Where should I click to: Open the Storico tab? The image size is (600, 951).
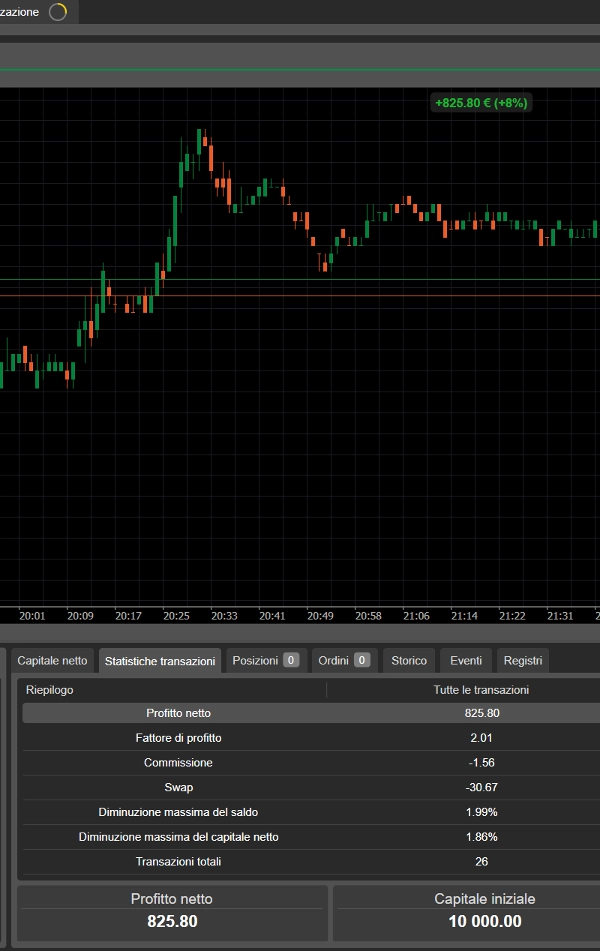409,660
